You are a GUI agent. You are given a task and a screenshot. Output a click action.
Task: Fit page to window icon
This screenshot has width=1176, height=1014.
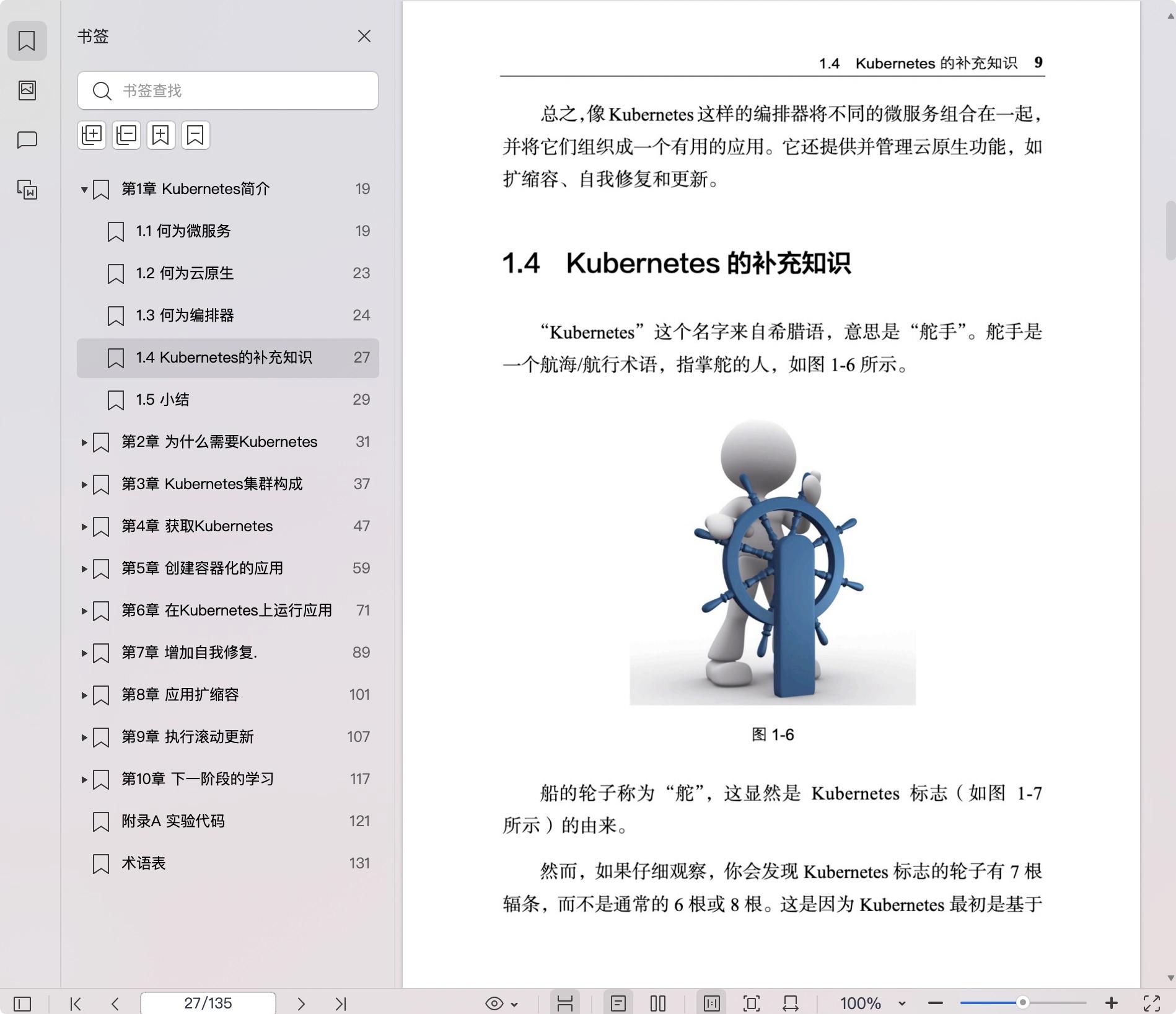pos(752,1003)
